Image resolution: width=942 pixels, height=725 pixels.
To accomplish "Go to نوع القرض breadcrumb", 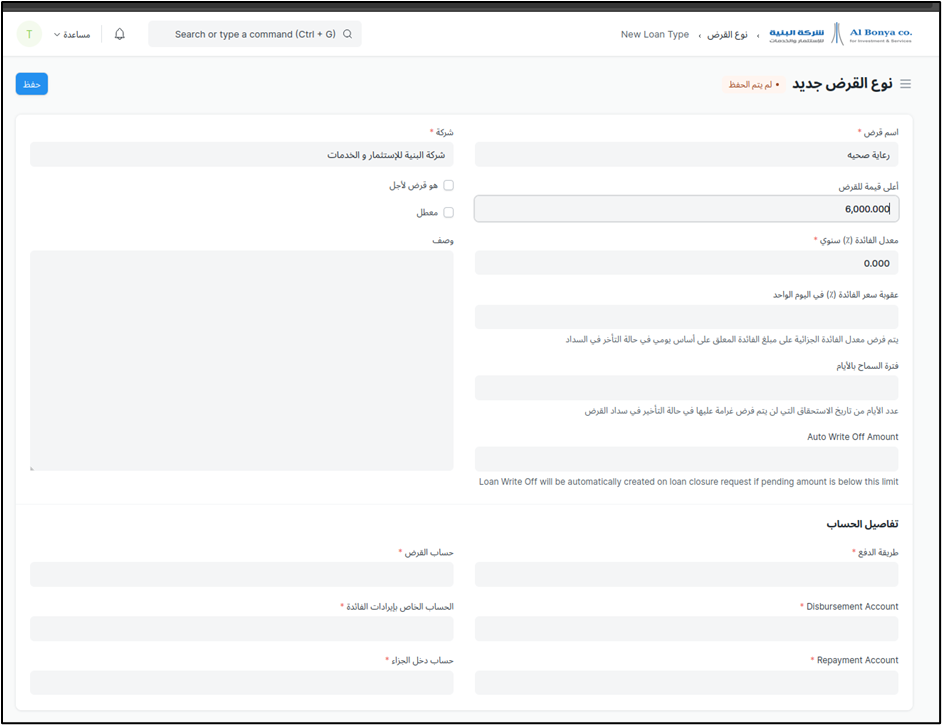I will (727, 34).
